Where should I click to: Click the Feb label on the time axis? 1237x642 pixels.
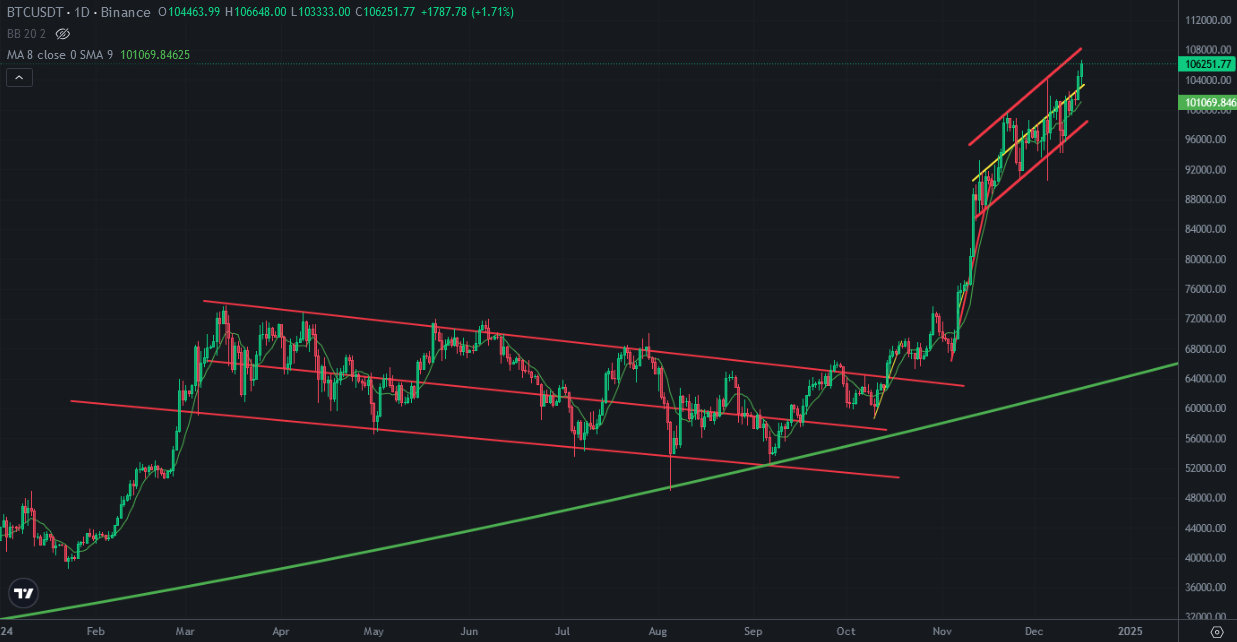click(x=95, y=632)
